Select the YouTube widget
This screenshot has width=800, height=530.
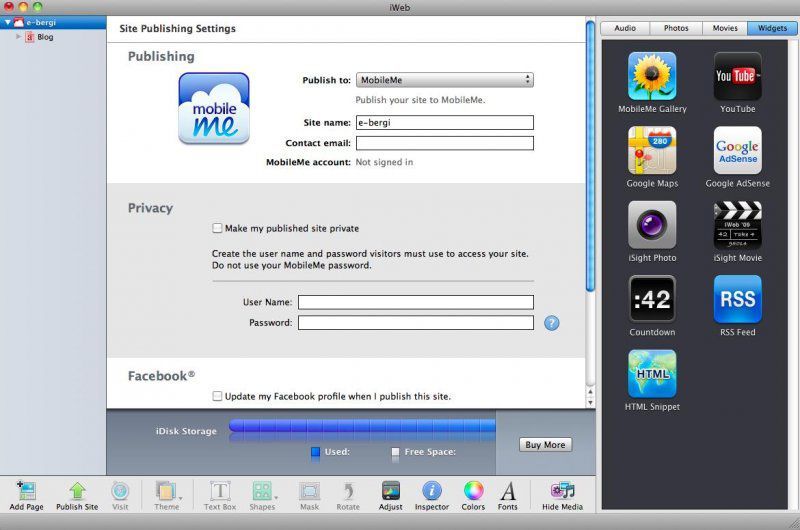[737, 77]
